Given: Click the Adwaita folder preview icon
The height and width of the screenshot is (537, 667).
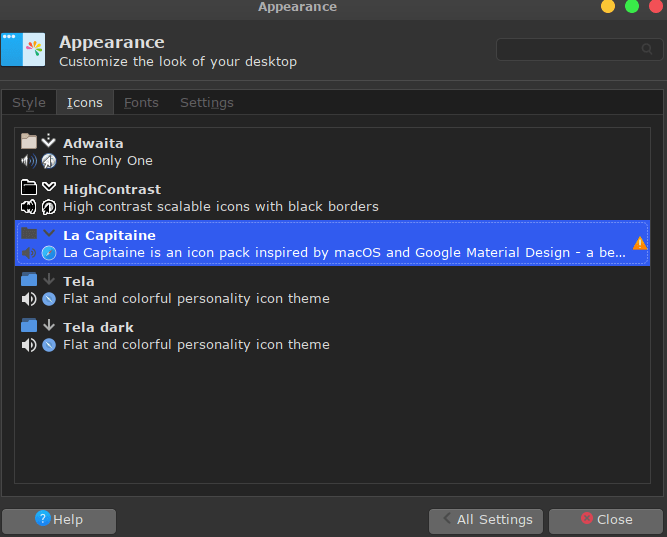Looking at the screenshot, I should tap(29, 141).
